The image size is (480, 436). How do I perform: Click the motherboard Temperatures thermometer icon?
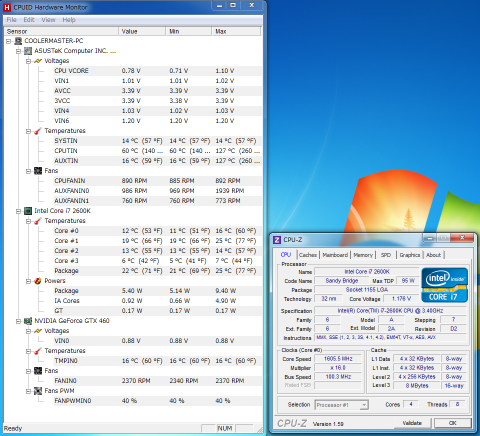tap(38, 131)
